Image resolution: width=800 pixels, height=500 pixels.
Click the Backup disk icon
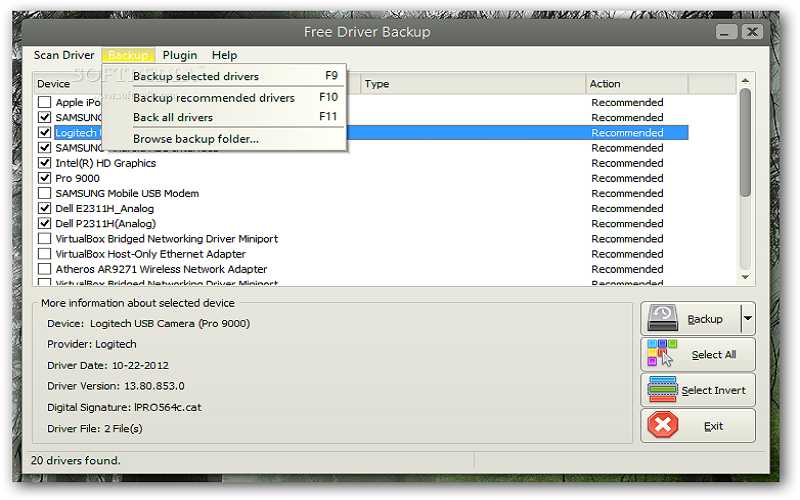(x=662, y=318)
